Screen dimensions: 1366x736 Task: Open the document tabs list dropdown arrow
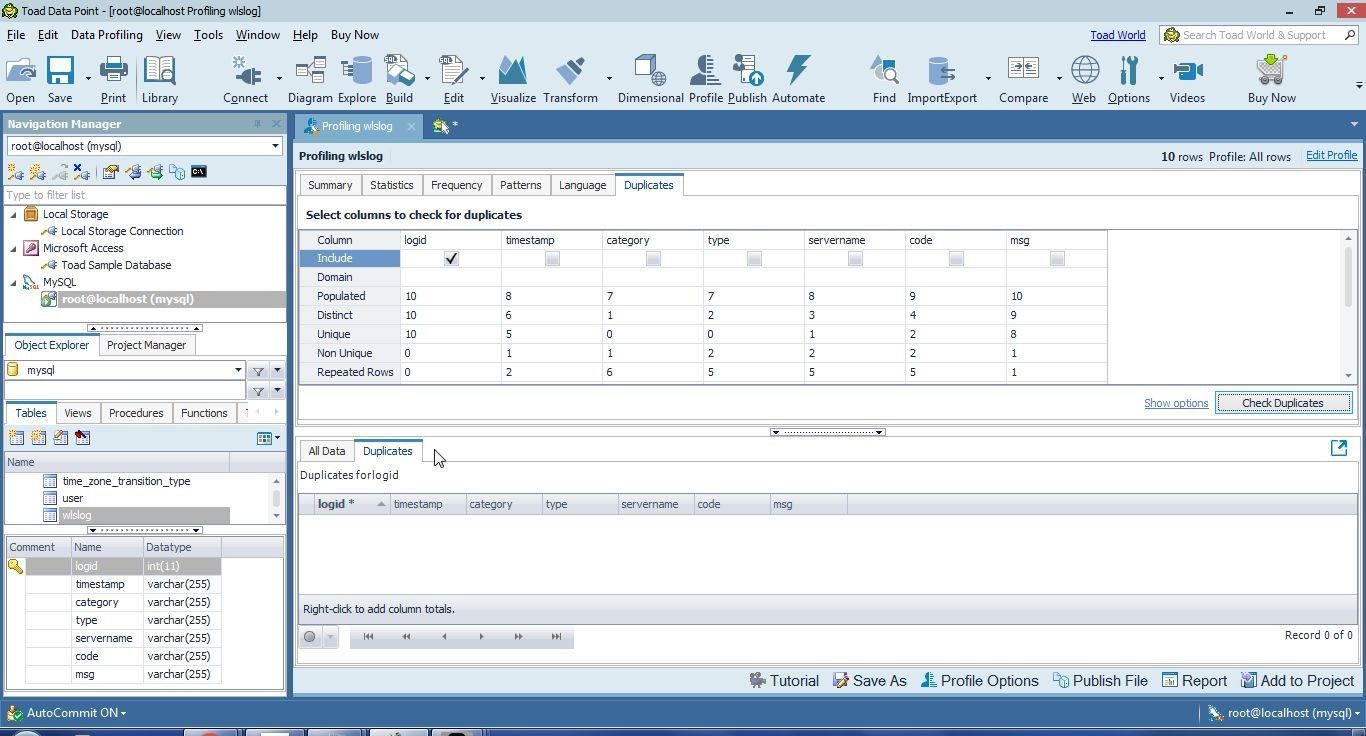pos(1354,125)
